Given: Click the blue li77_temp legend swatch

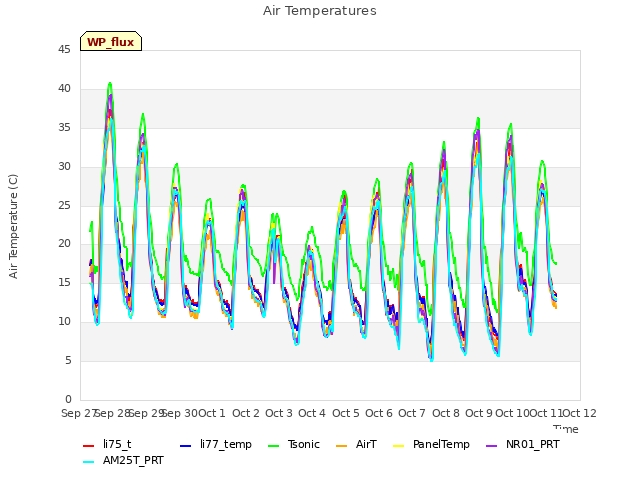Looking at the screenshot, I should [x=186, y=446].
